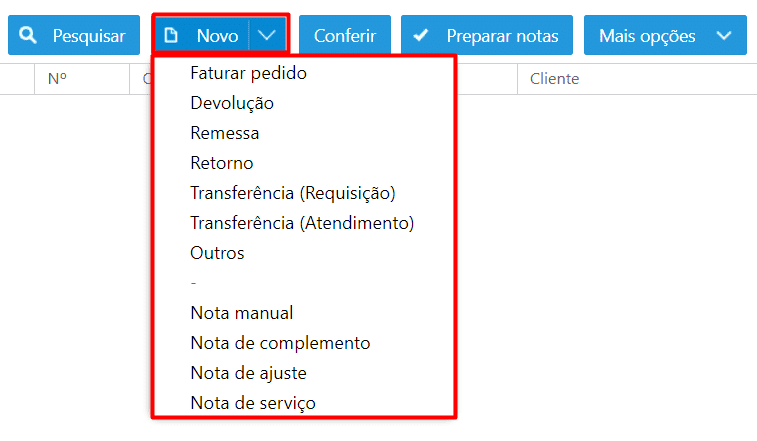Choose Faturar pedido from the menu
The image size is (757, 441).
(249, 73)
